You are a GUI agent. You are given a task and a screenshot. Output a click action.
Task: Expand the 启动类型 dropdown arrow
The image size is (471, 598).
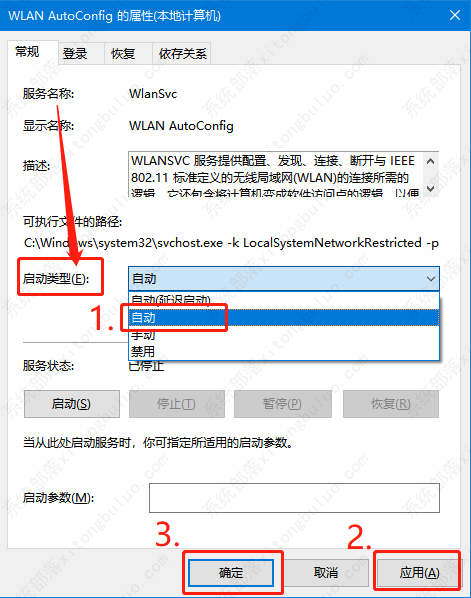(431, 279)
